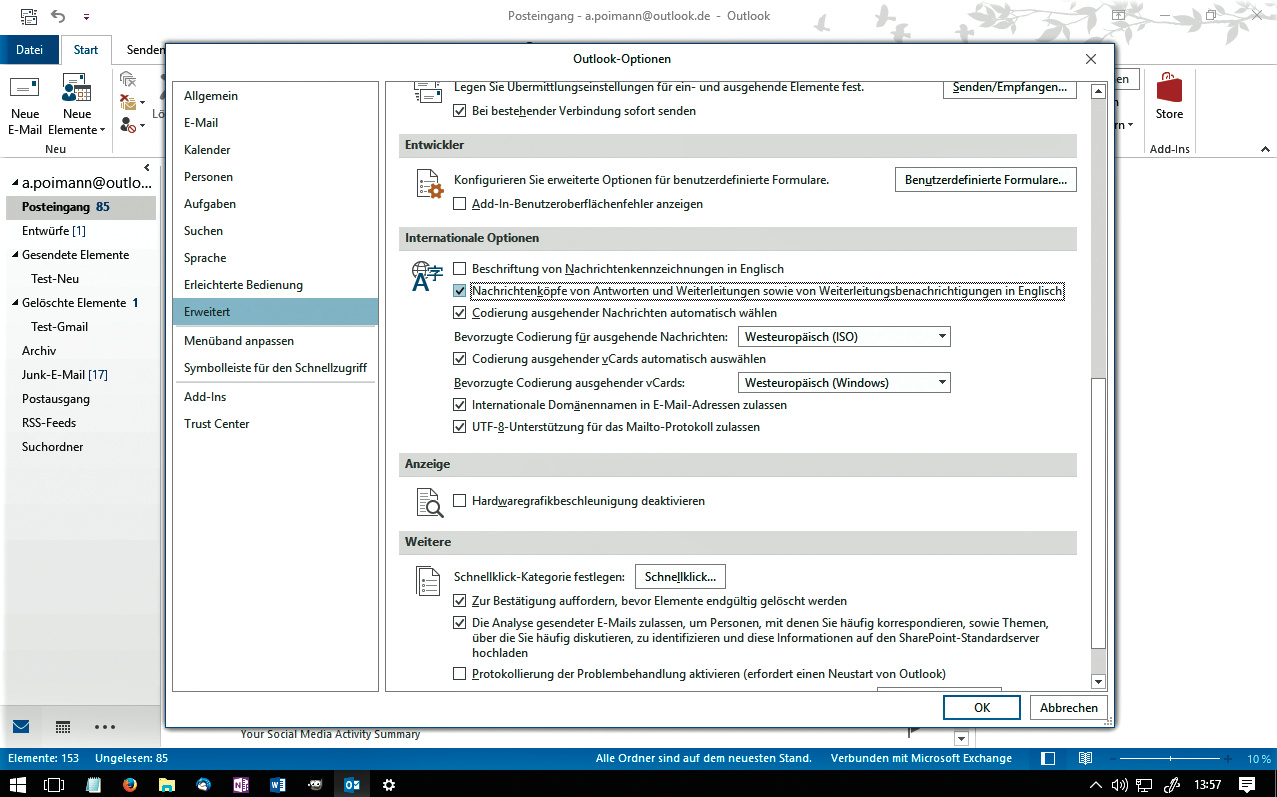This screenshot has height=797, width=1277.
Task: Open more navigation options (three dots)
Action: [x=105, y=727]
